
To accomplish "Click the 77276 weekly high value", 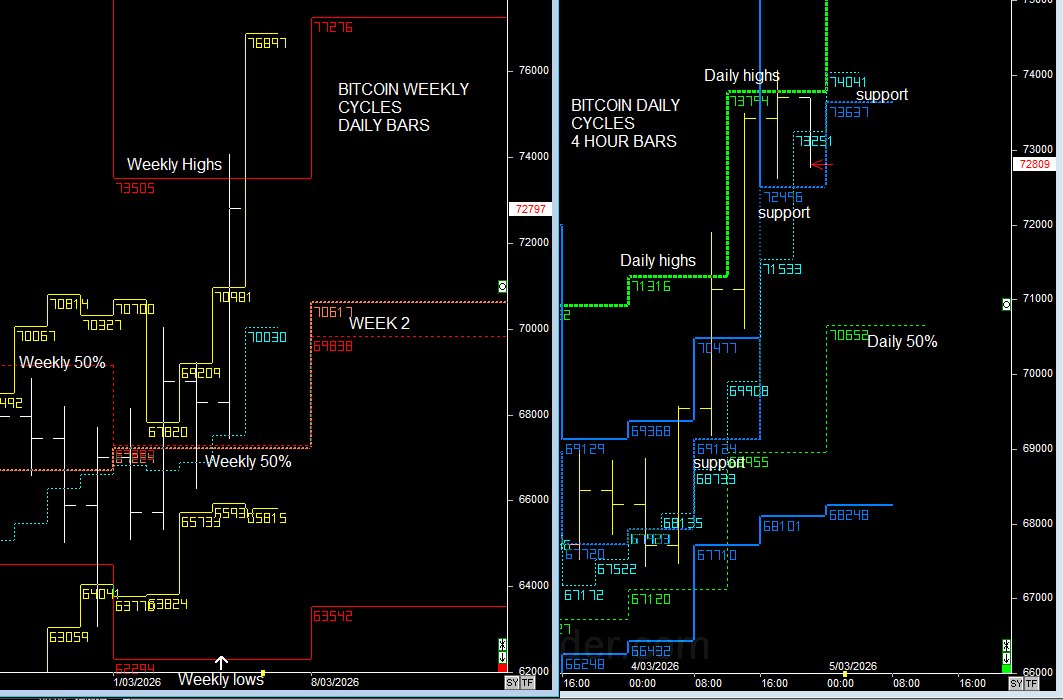I will pyautogui.click(x=333, y=27).
